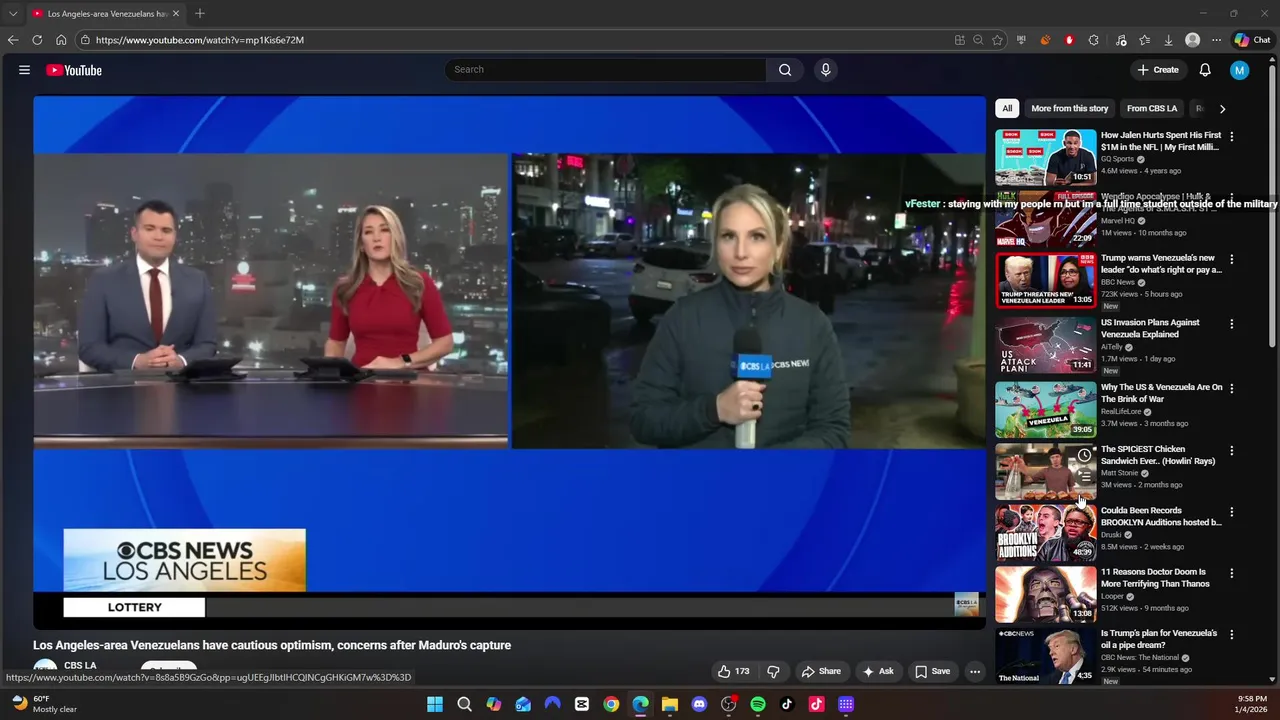Open Spotify from the taskbar
Screen dimensions: 1280x720
(x=758, y=704)
